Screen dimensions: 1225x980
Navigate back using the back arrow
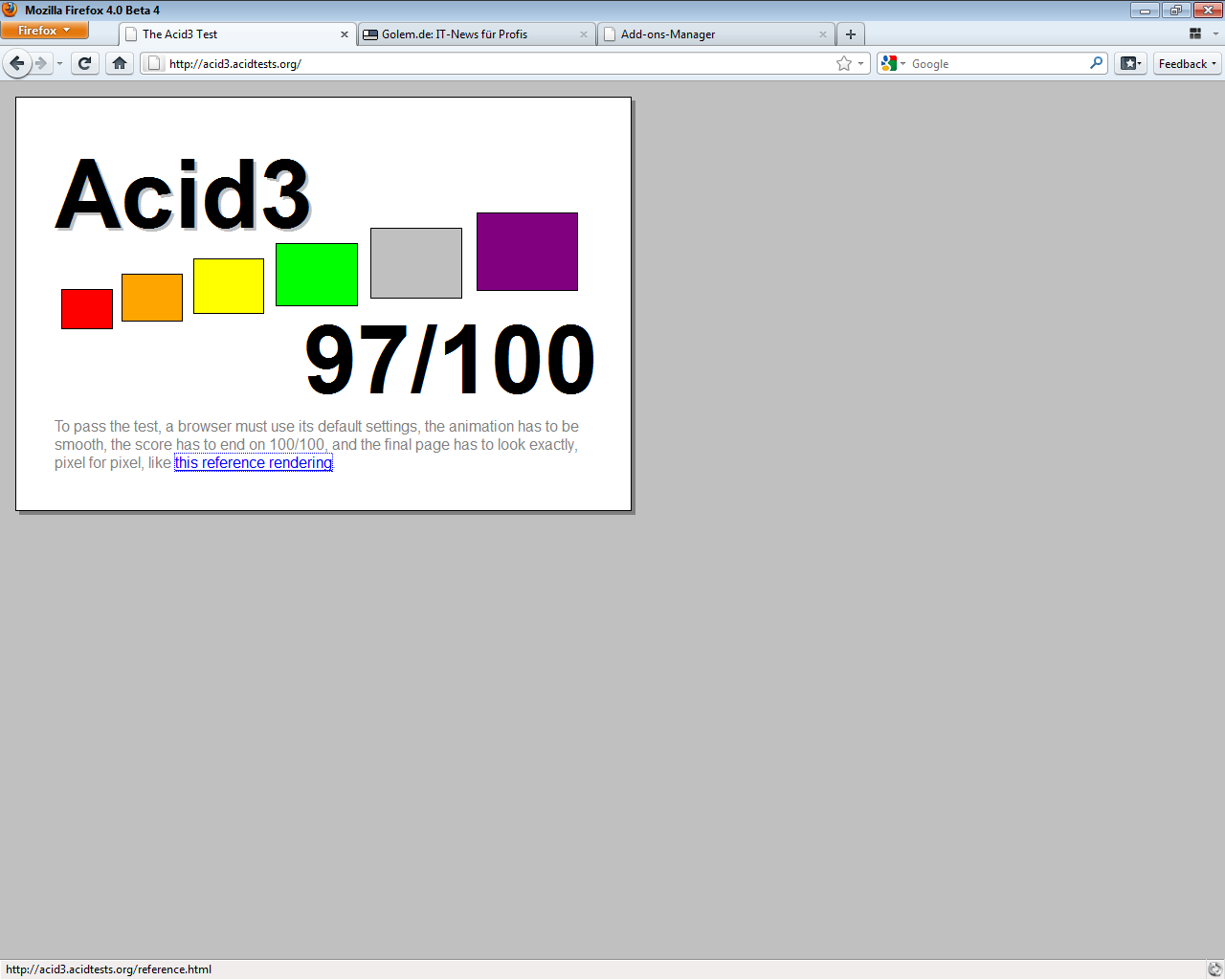pyautogui.click(x=16, y=63)
